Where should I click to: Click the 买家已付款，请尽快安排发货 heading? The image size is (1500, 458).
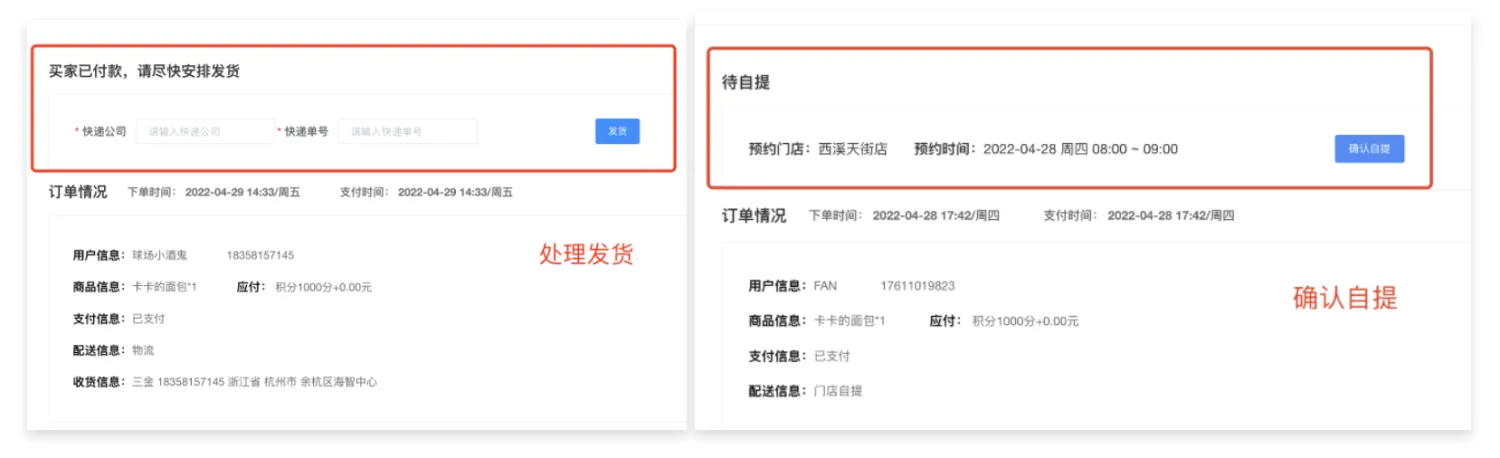144,71
